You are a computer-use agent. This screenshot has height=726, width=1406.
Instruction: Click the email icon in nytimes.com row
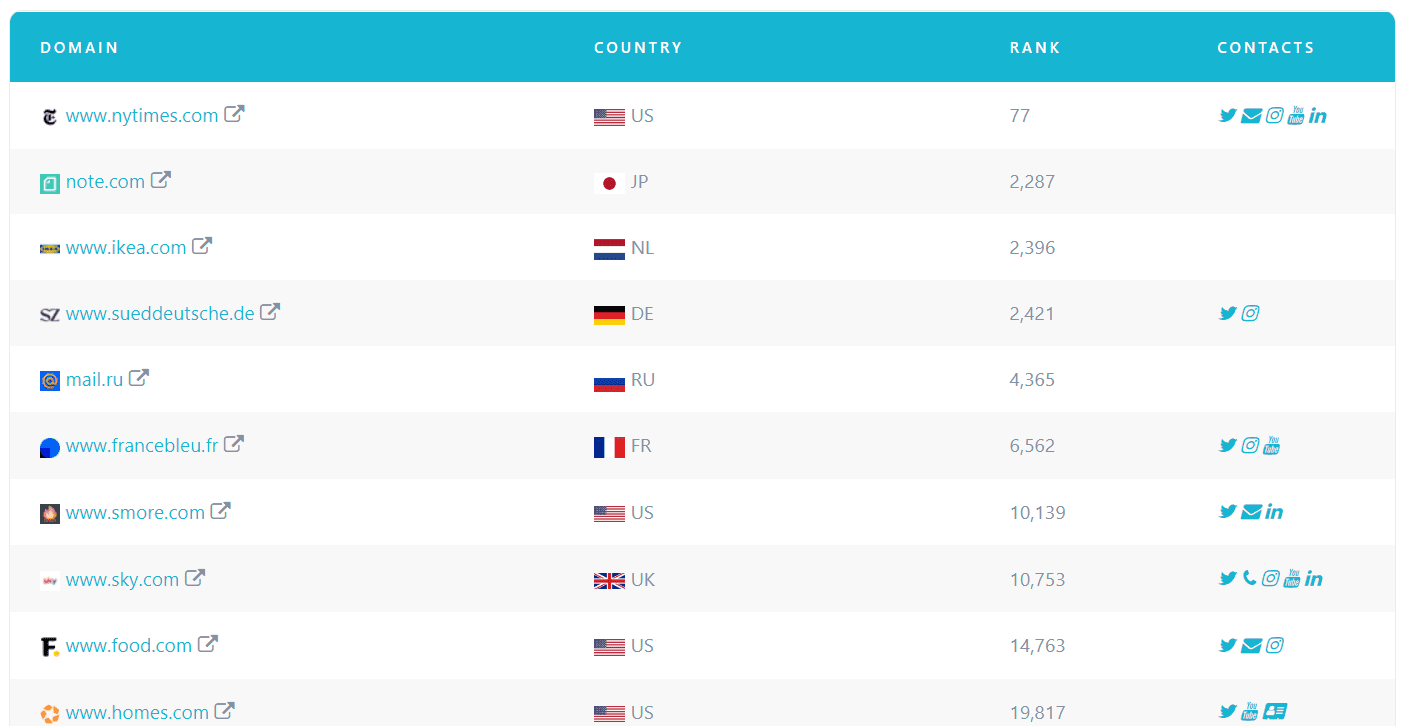(x=1251, y=116)
